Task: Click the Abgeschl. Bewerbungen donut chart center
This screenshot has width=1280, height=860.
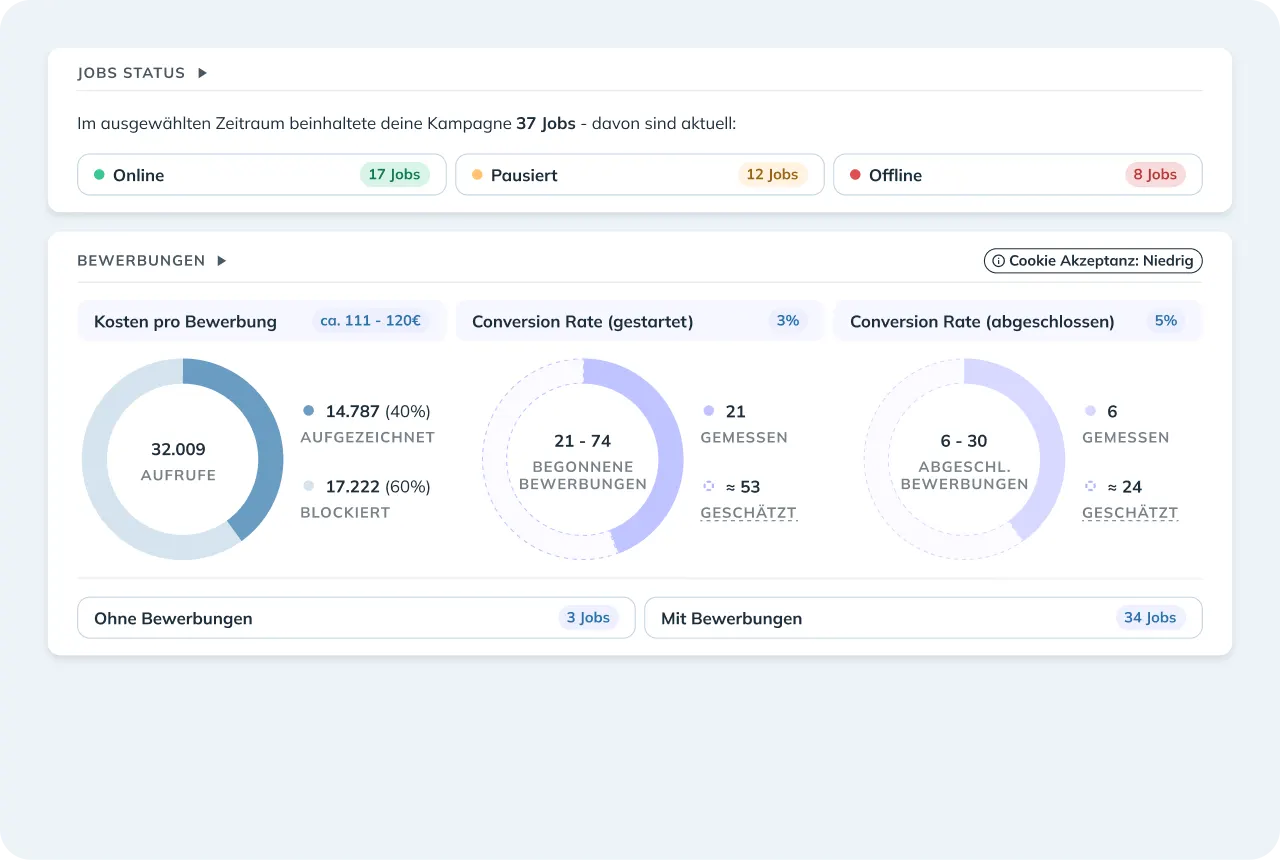Action: (964, 459)
